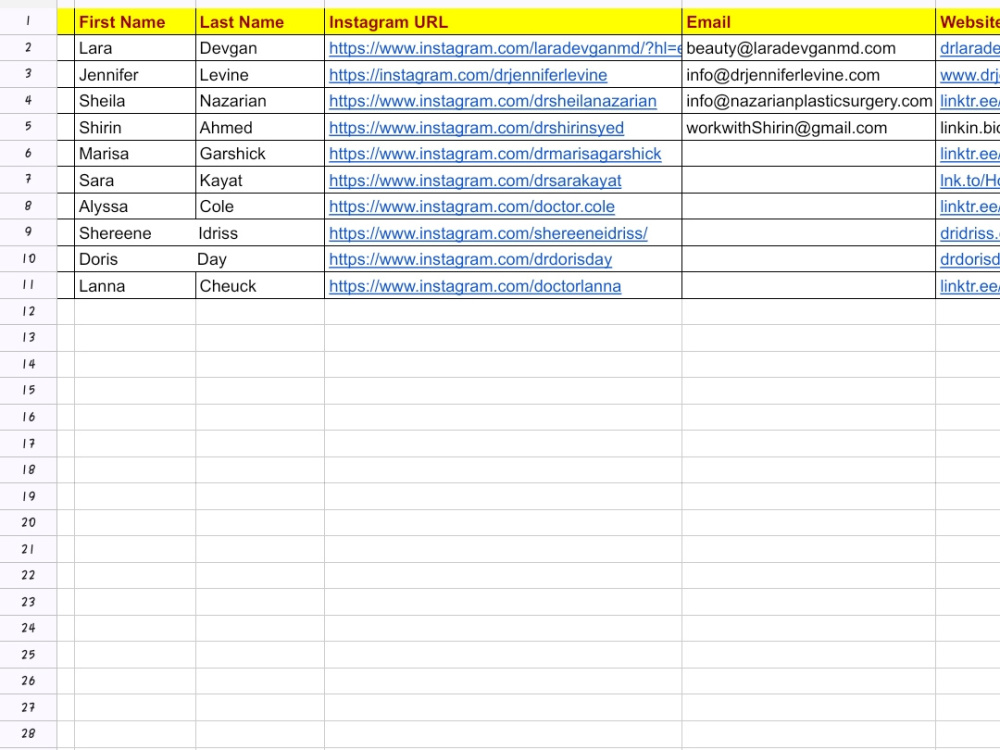Open the www.drj website link for Jennifer

(x=969, y=75)
